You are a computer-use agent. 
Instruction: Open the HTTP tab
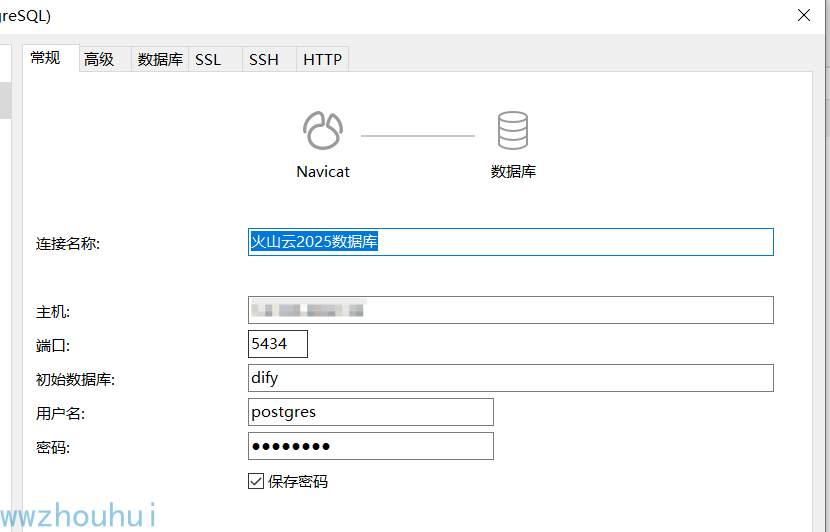click(322, 59)
